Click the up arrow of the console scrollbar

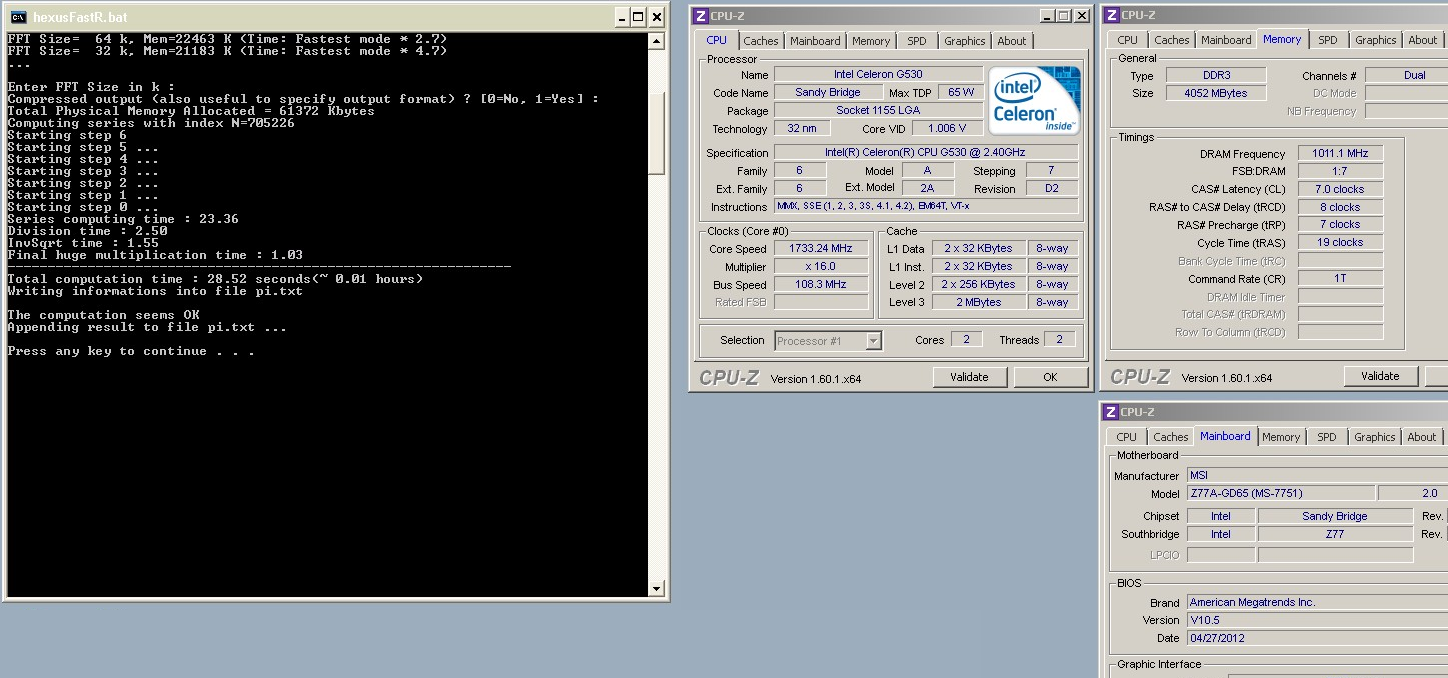coord(657,41)
